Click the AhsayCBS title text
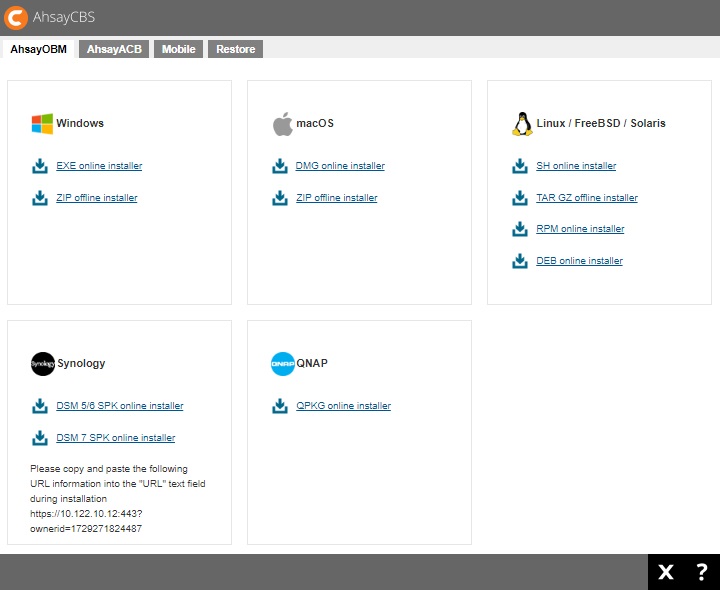The height and width of the screenshot is (590, 720). coord(64,17)
